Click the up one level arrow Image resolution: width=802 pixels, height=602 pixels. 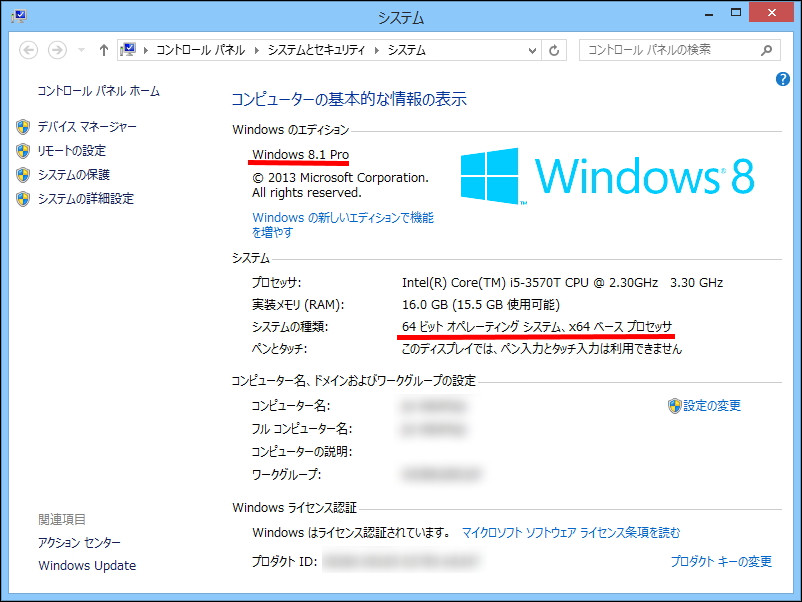104,50
